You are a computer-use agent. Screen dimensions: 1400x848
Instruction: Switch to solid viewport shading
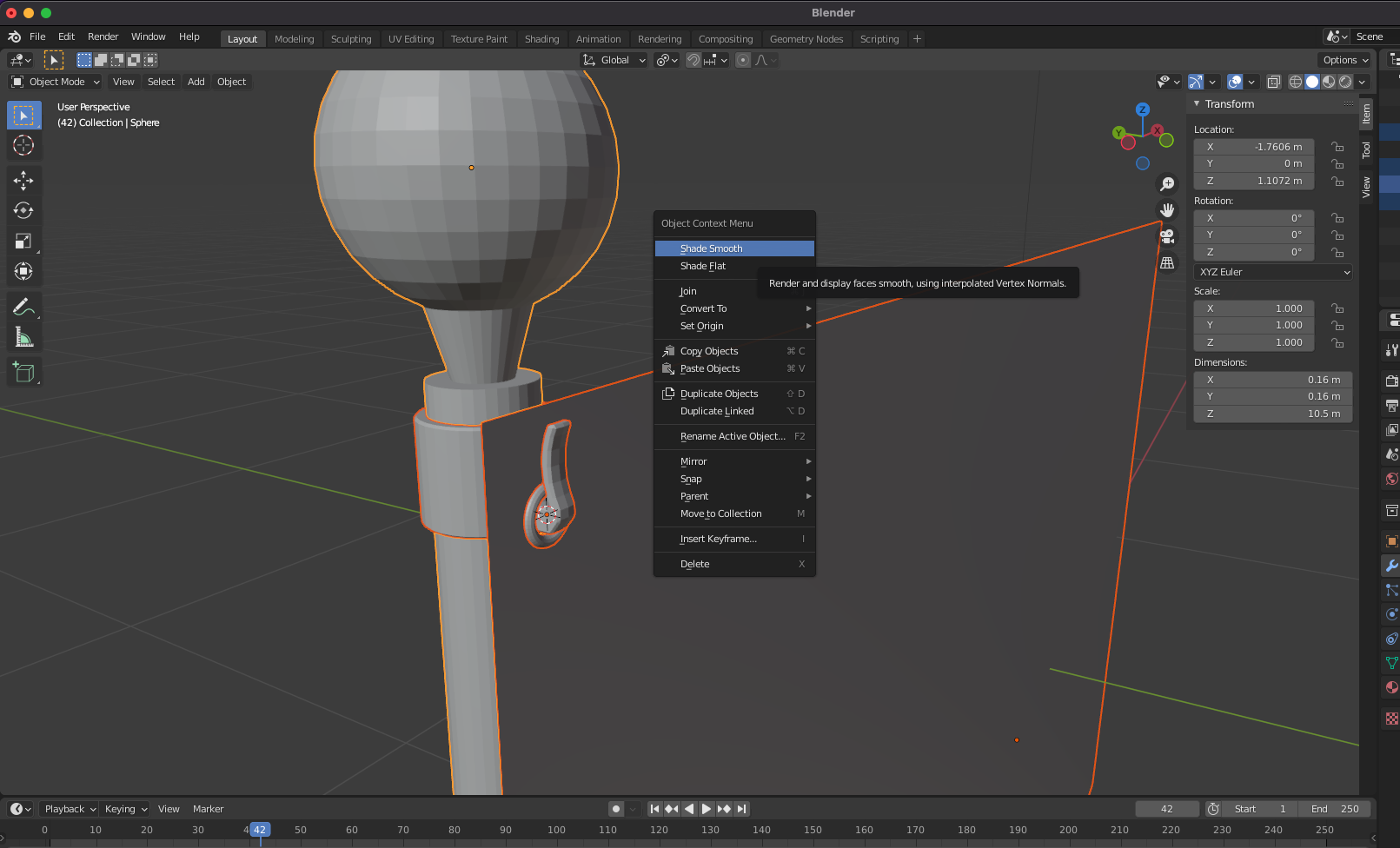coord(1312,82)
